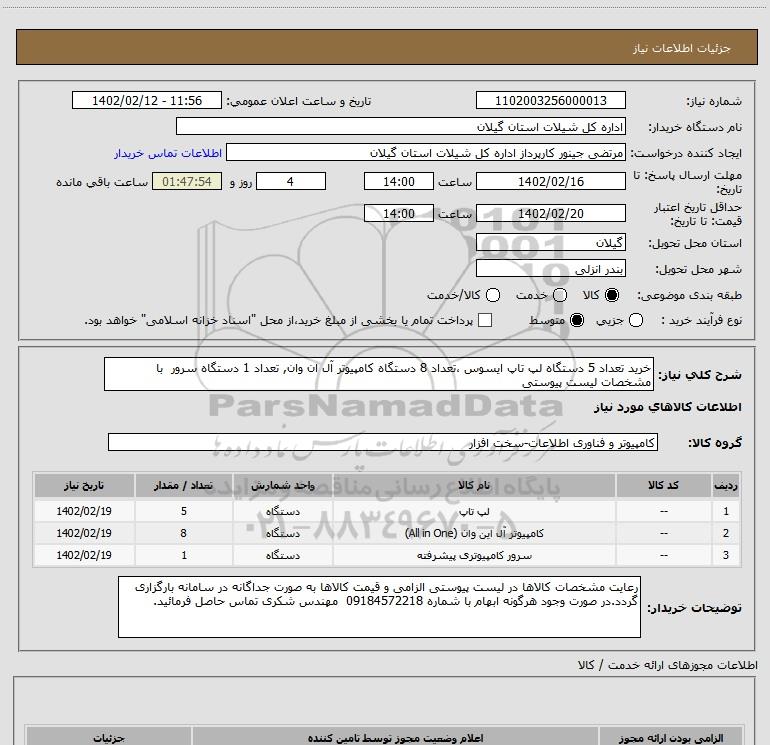The height and width of the screenshot is (745, 770).
Task: Click remaining days field showing 4
Action: click(x=291, y=181)
